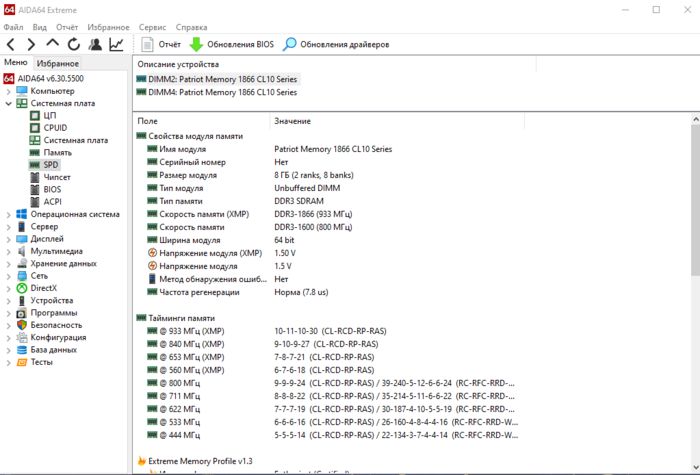Switch to the Избранное sidebar tab
This screenshot has width=700, height=475.
58,63
